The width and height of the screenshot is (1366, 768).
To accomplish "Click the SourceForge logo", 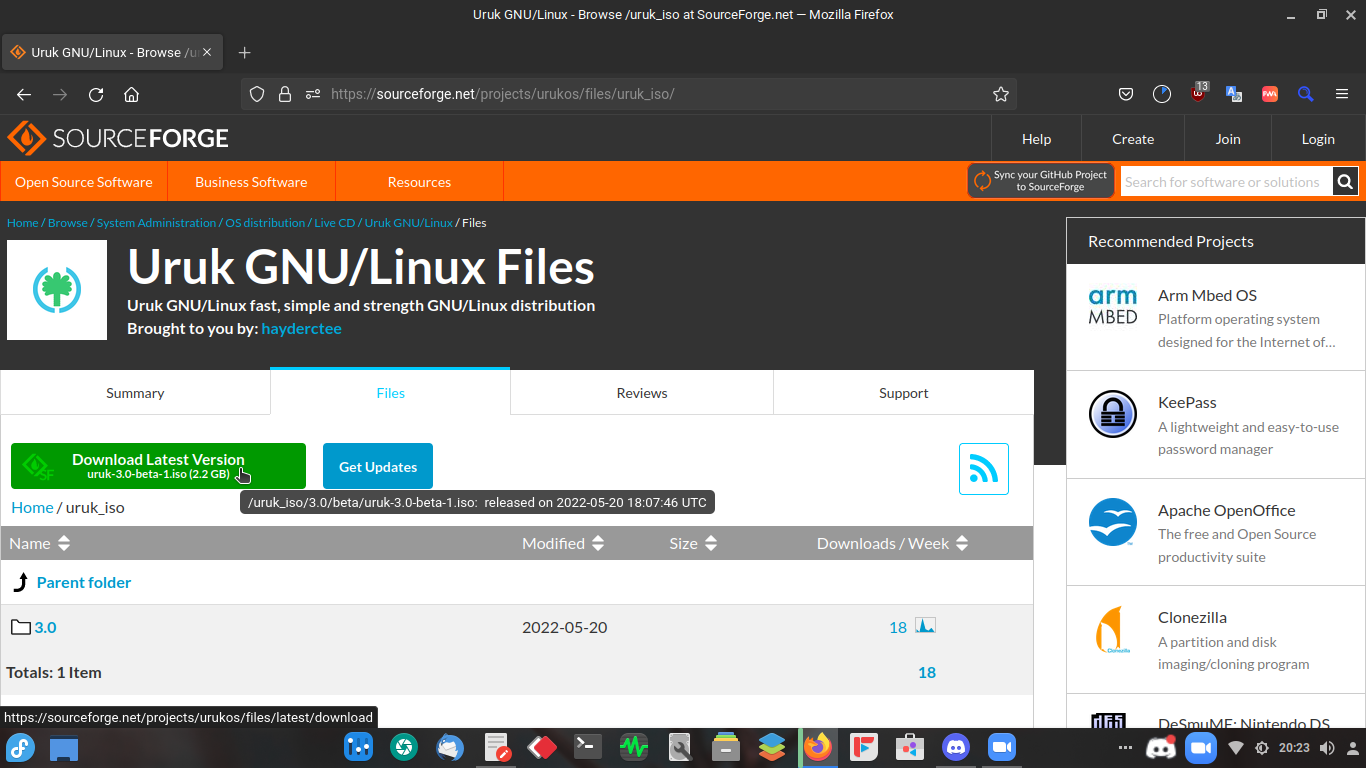I will coord(118,138).
